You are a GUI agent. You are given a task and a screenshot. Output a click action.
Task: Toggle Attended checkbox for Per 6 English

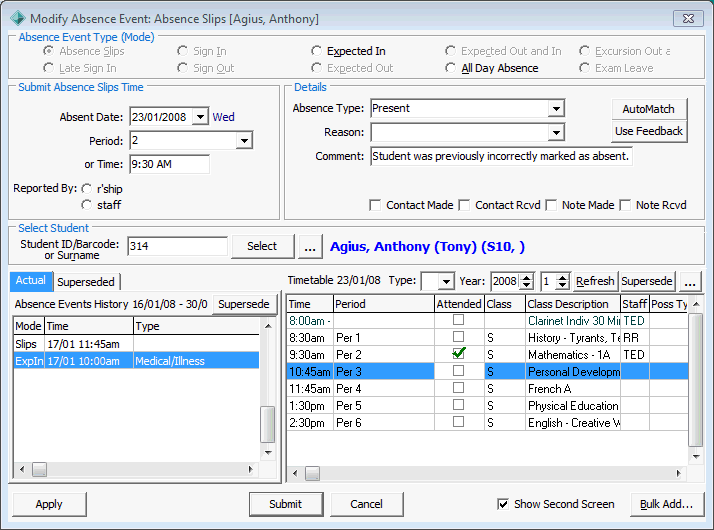tap(459, 422)
